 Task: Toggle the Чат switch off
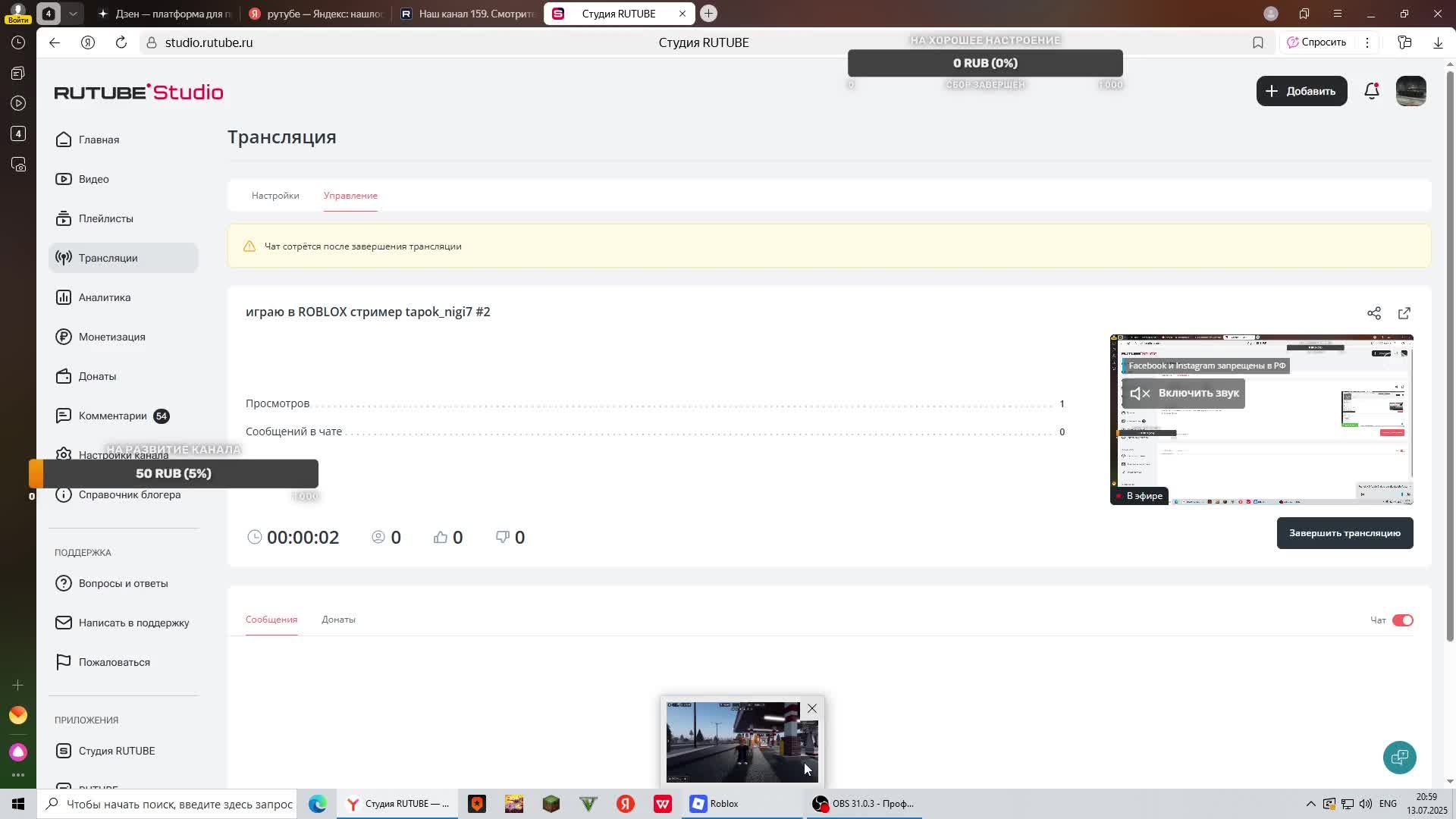pos(1402,620)
